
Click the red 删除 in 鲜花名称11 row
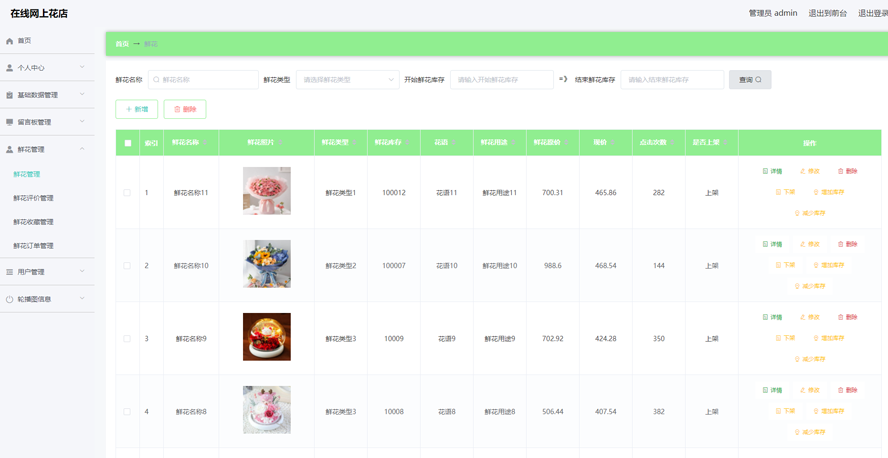[x=847, y=171]
